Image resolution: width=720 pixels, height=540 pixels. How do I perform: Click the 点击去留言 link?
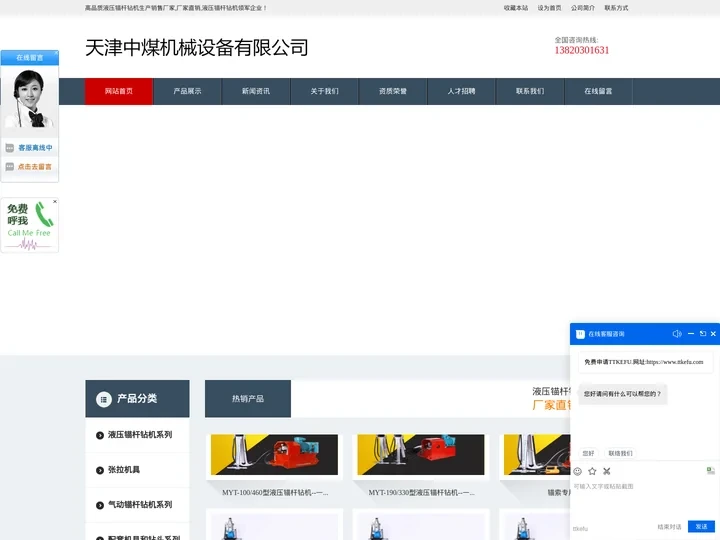[35, 167]
